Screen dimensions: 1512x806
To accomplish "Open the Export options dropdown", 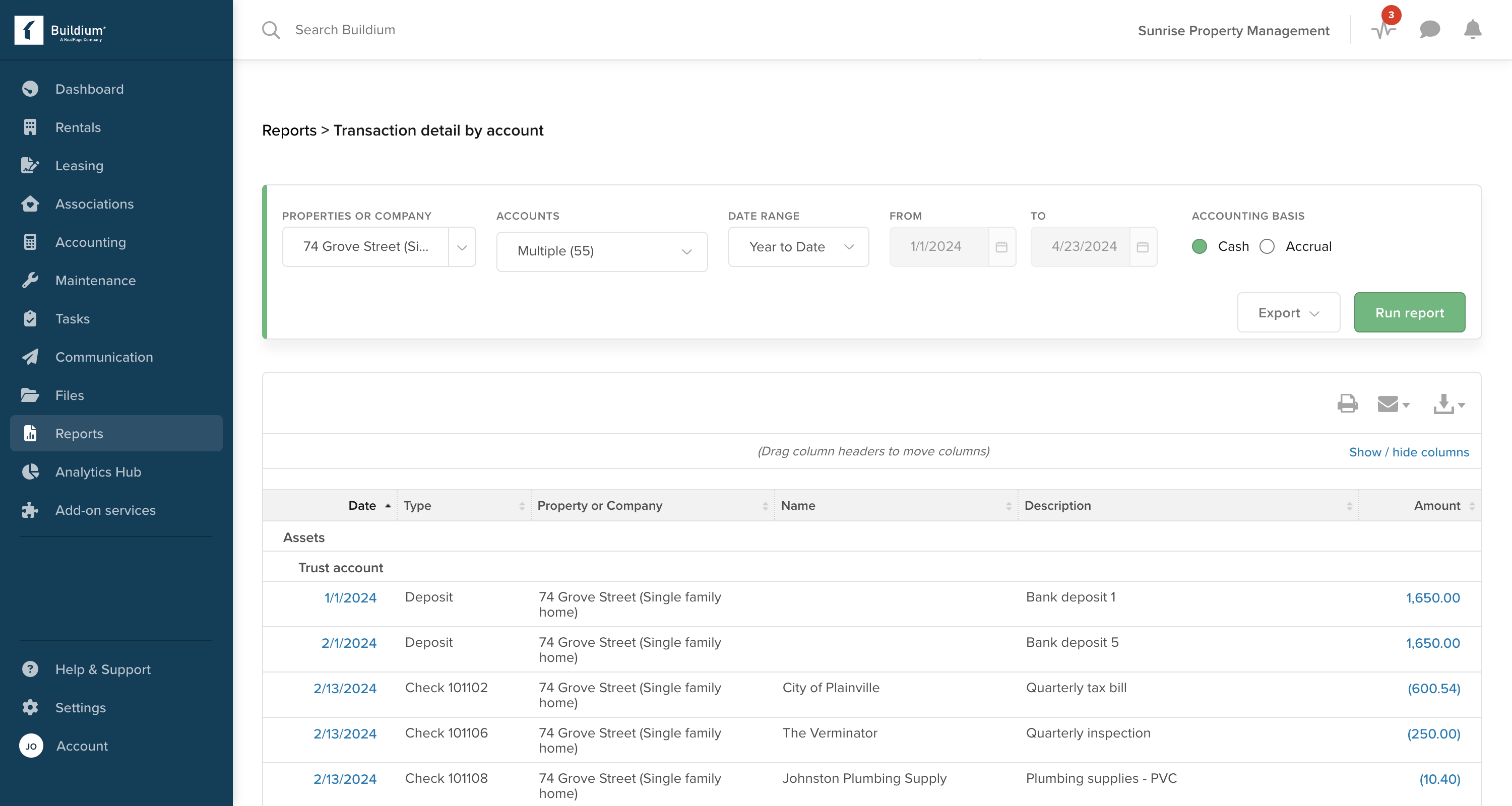I will click(x=1288, y=312).
